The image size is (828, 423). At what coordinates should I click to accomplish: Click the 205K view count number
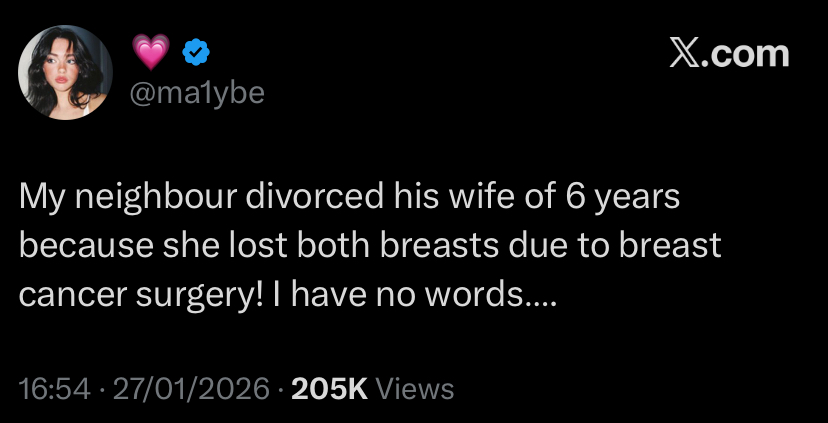click(x=327, y=388)
